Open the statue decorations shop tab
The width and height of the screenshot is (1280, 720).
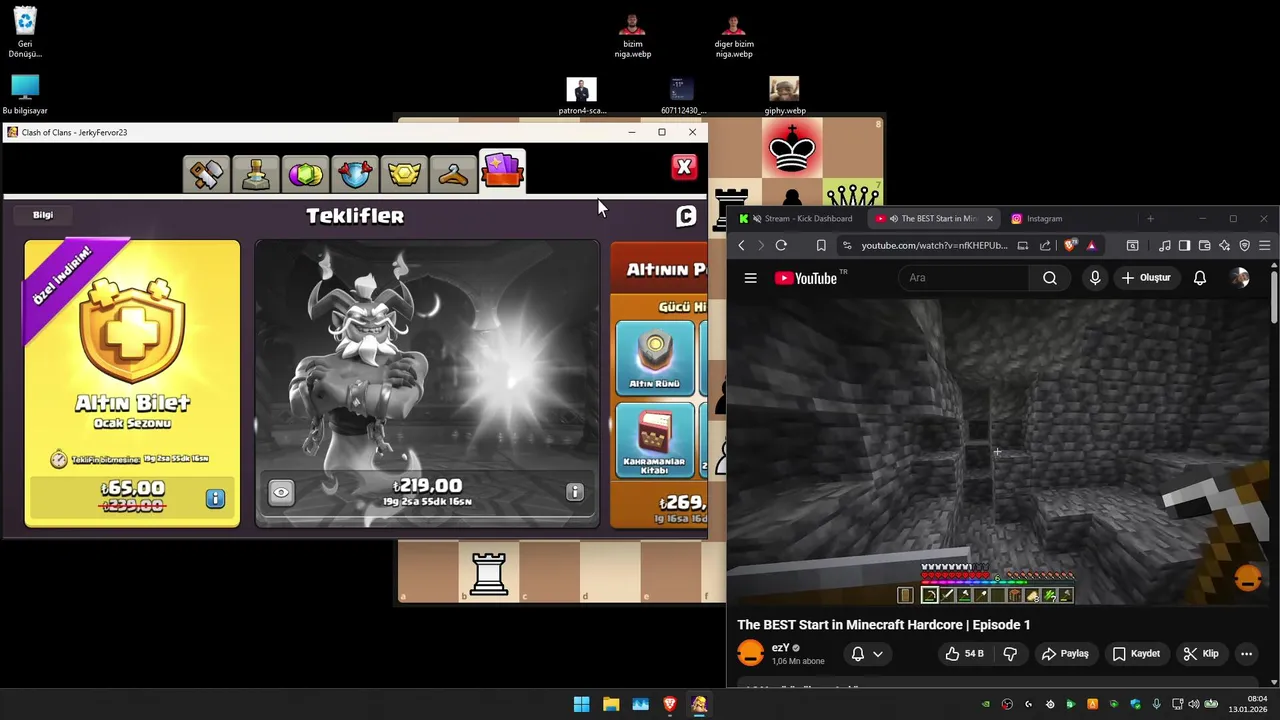[x=256, y=174]
